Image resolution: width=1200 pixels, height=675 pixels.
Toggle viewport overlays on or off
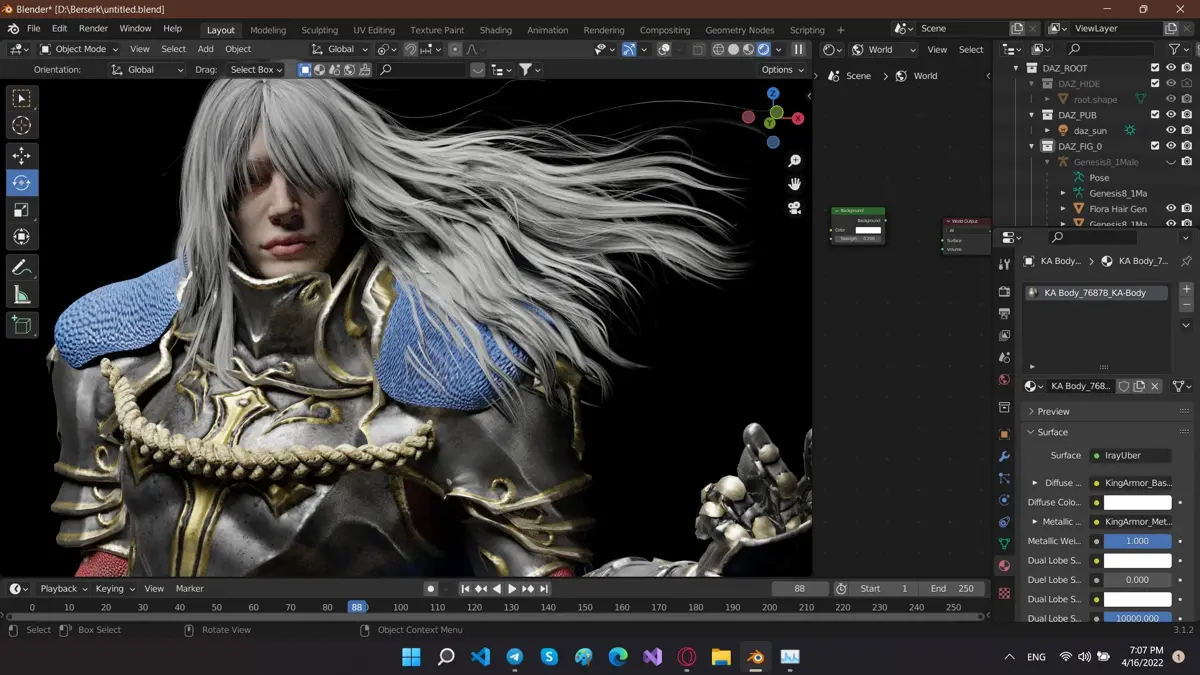664,49
